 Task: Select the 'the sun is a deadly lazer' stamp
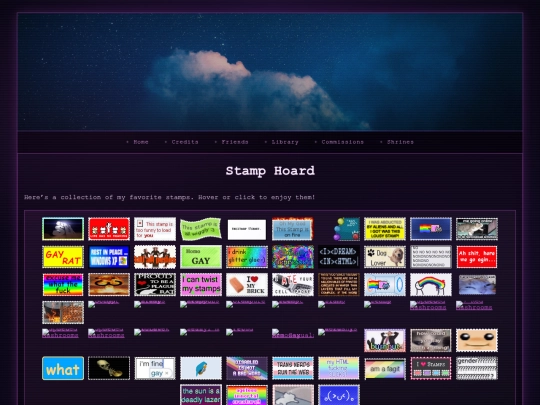(x=201, y=395)
